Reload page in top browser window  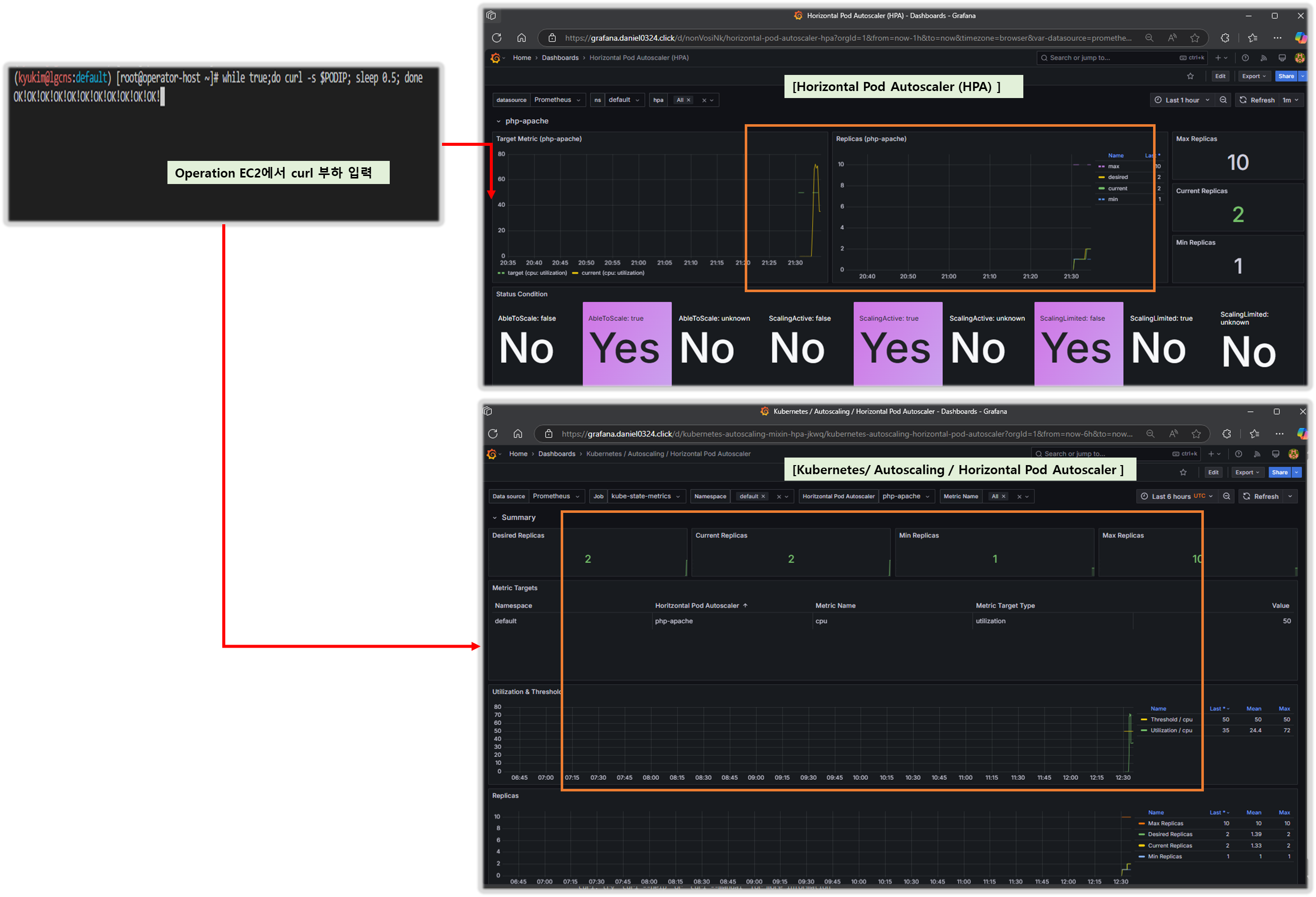(x=497, y=38)
